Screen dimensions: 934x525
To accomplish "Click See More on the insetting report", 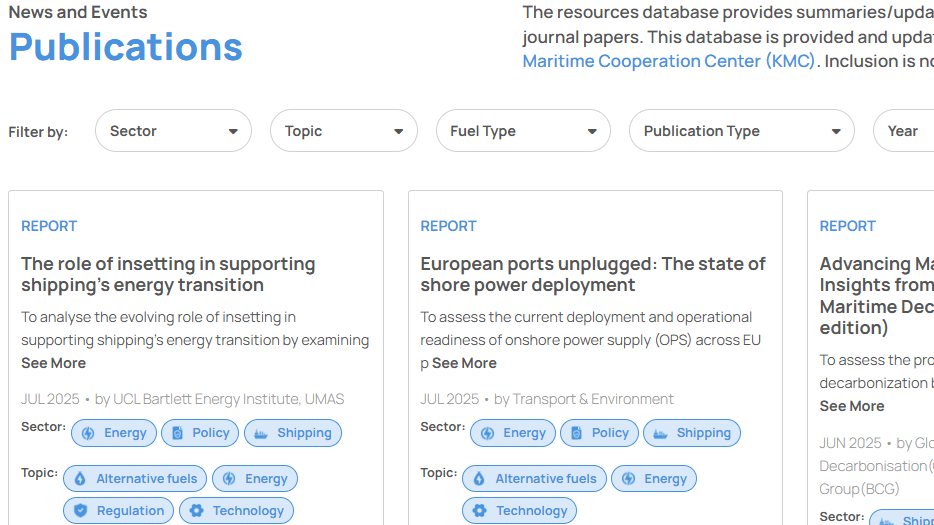I will [x=53, y=363].
